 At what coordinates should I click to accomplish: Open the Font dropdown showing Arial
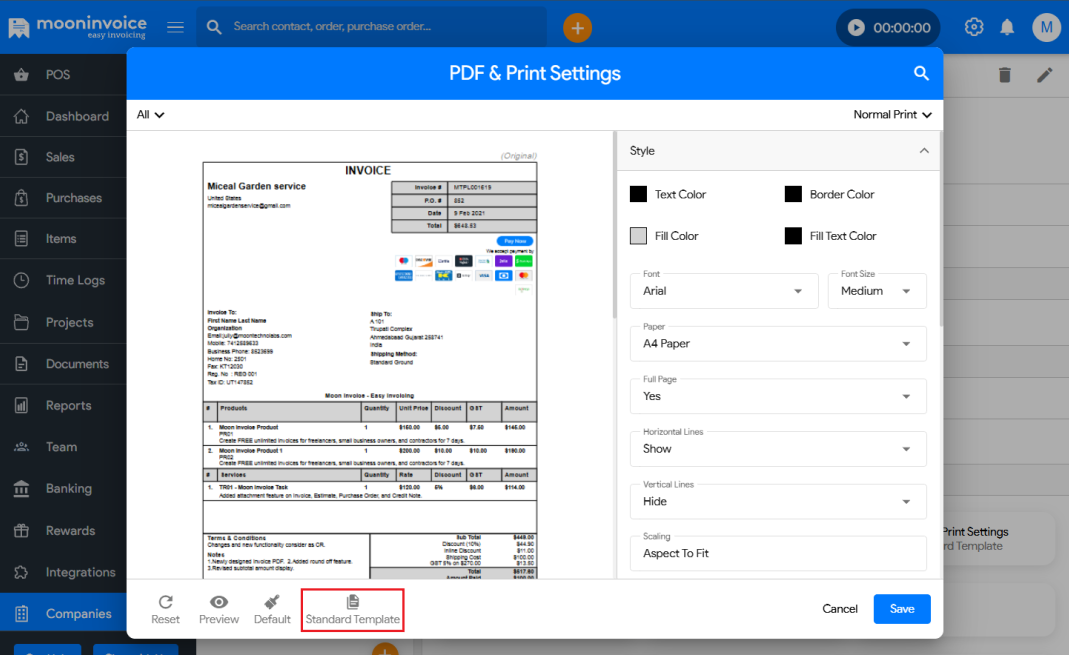pos(724,291)
